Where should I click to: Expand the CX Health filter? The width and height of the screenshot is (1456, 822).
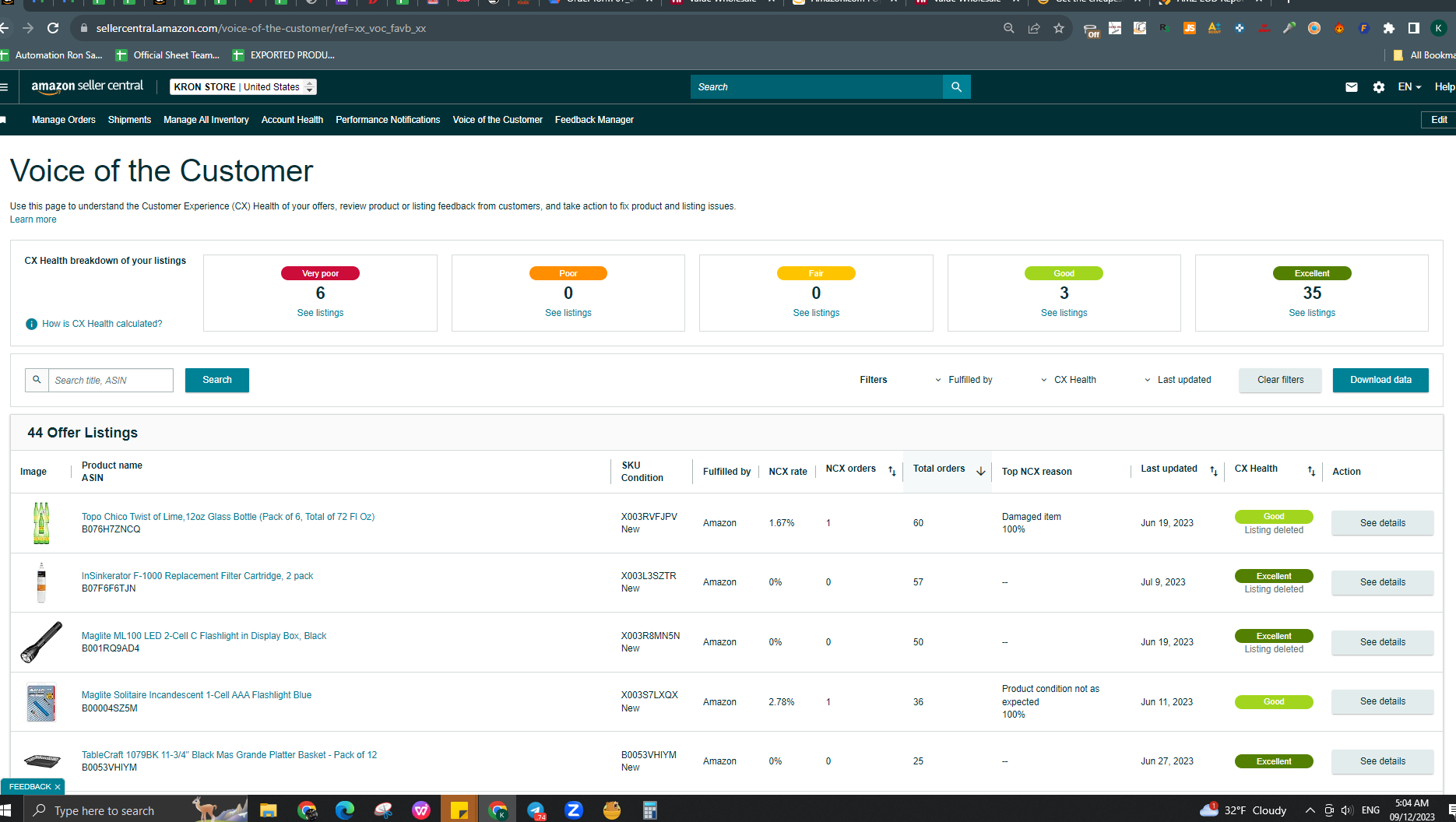1068,380
